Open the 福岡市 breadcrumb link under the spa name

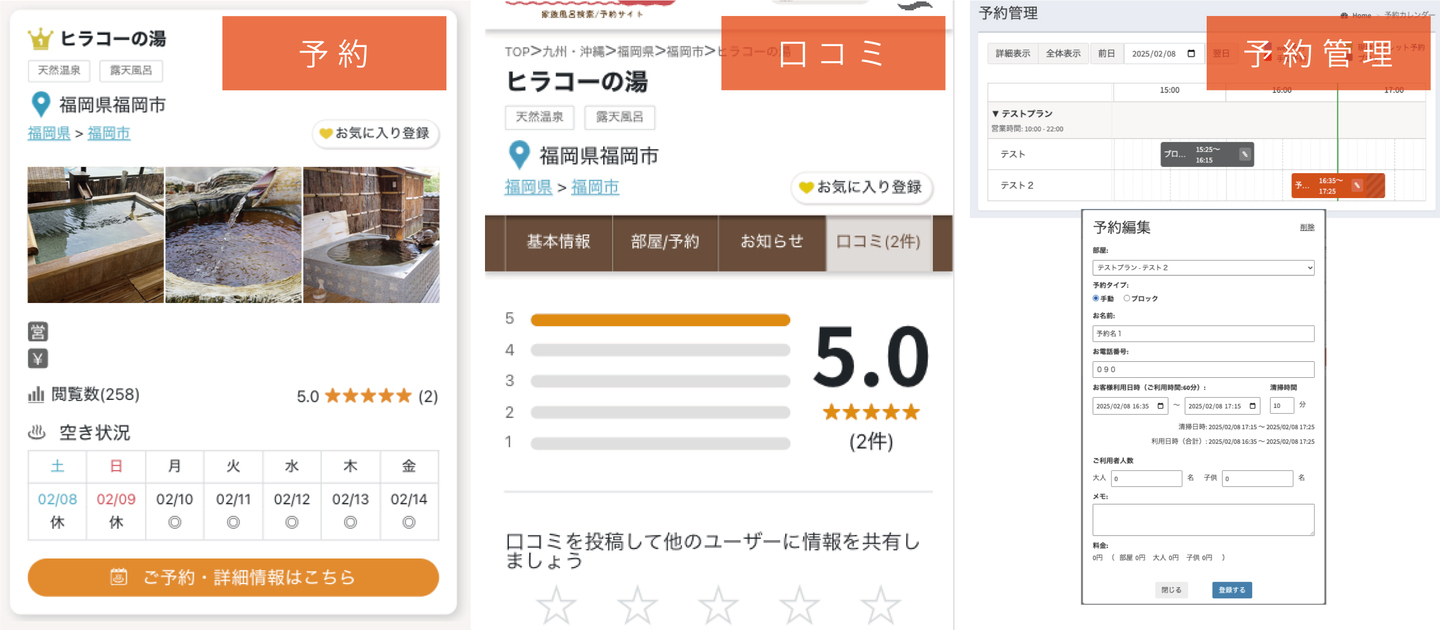coord(109,133)
